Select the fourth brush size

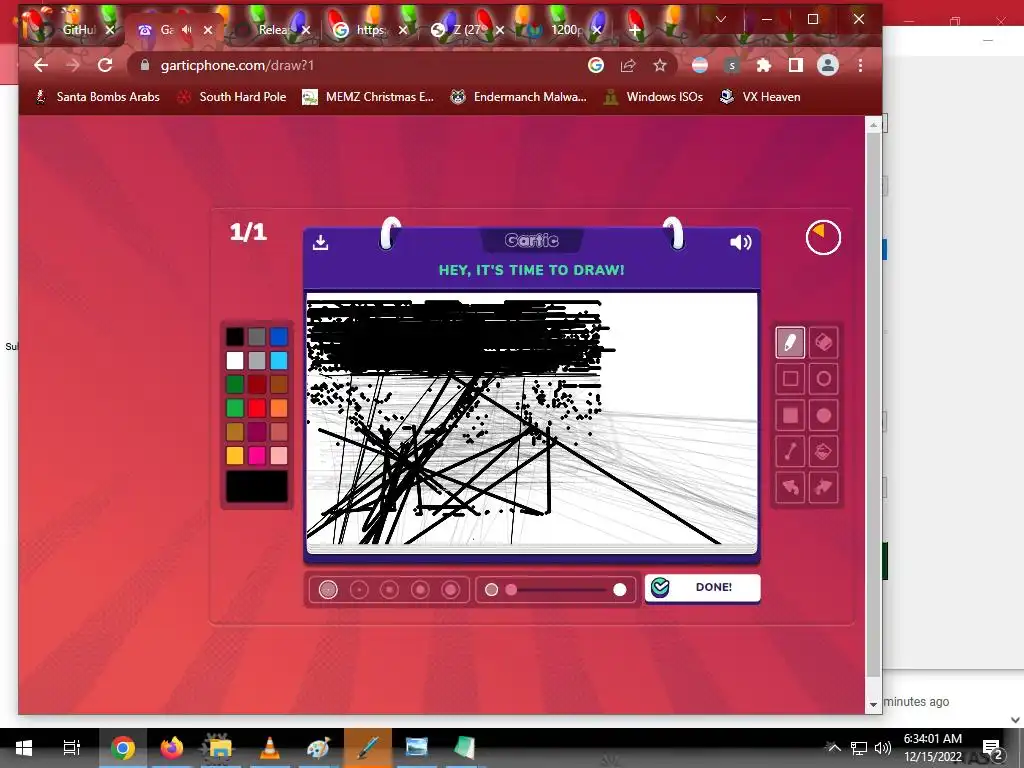click(420, 590)
